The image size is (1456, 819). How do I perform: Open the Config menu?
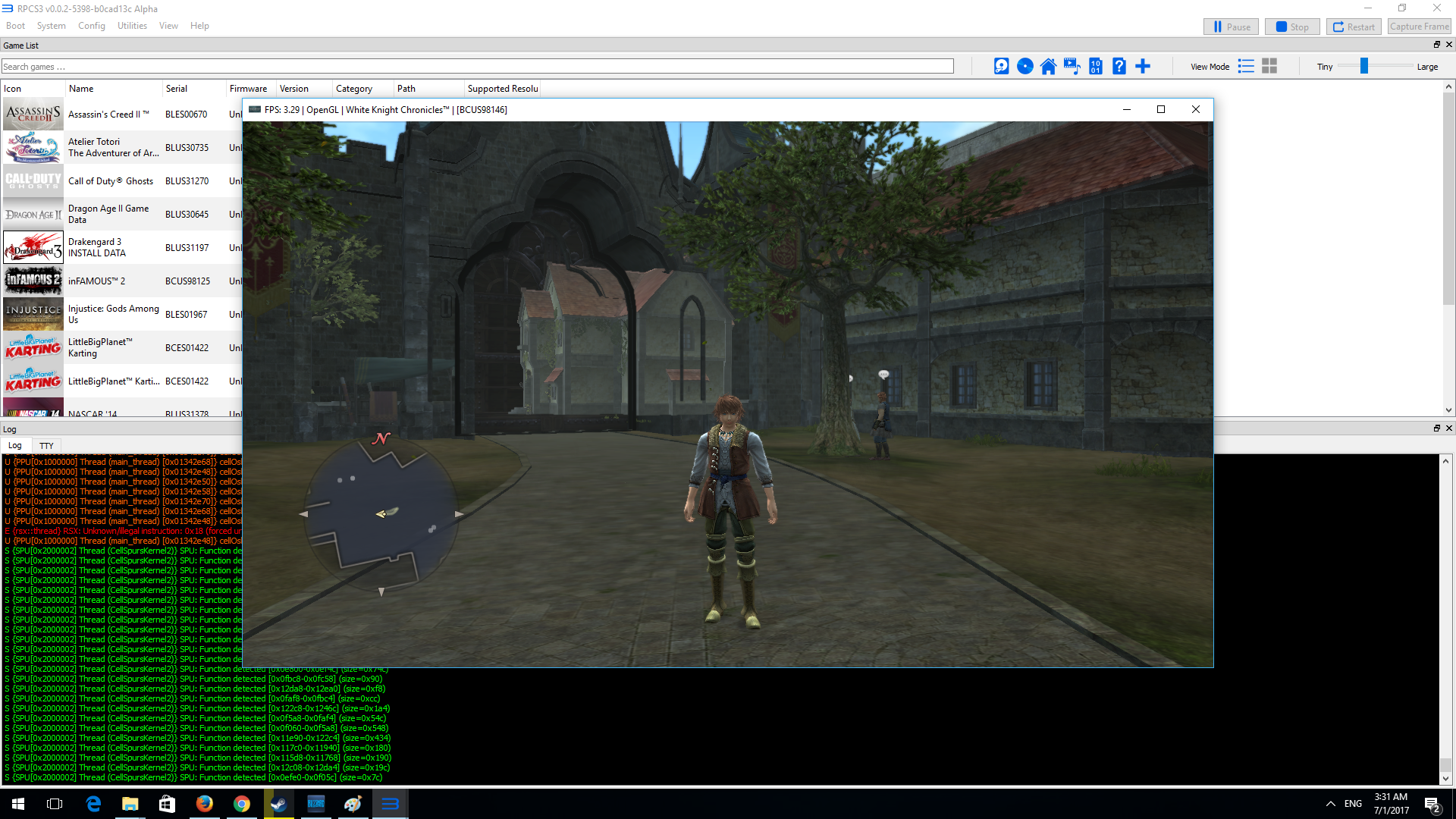(x=91, y=26)
